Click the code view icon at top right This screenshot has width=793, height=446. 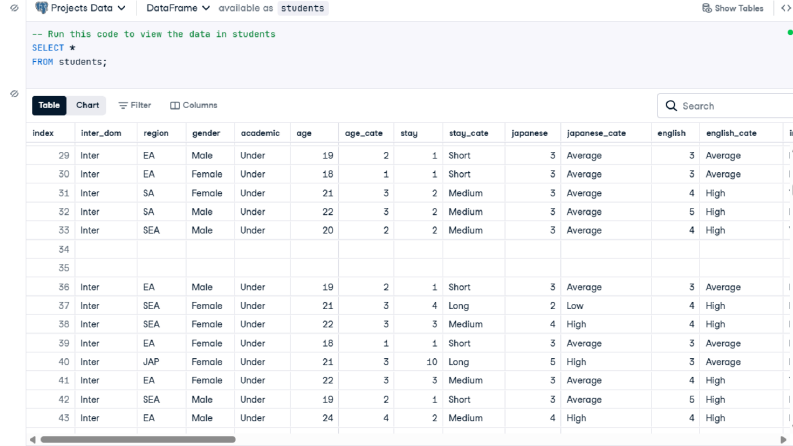pos(786,8)
